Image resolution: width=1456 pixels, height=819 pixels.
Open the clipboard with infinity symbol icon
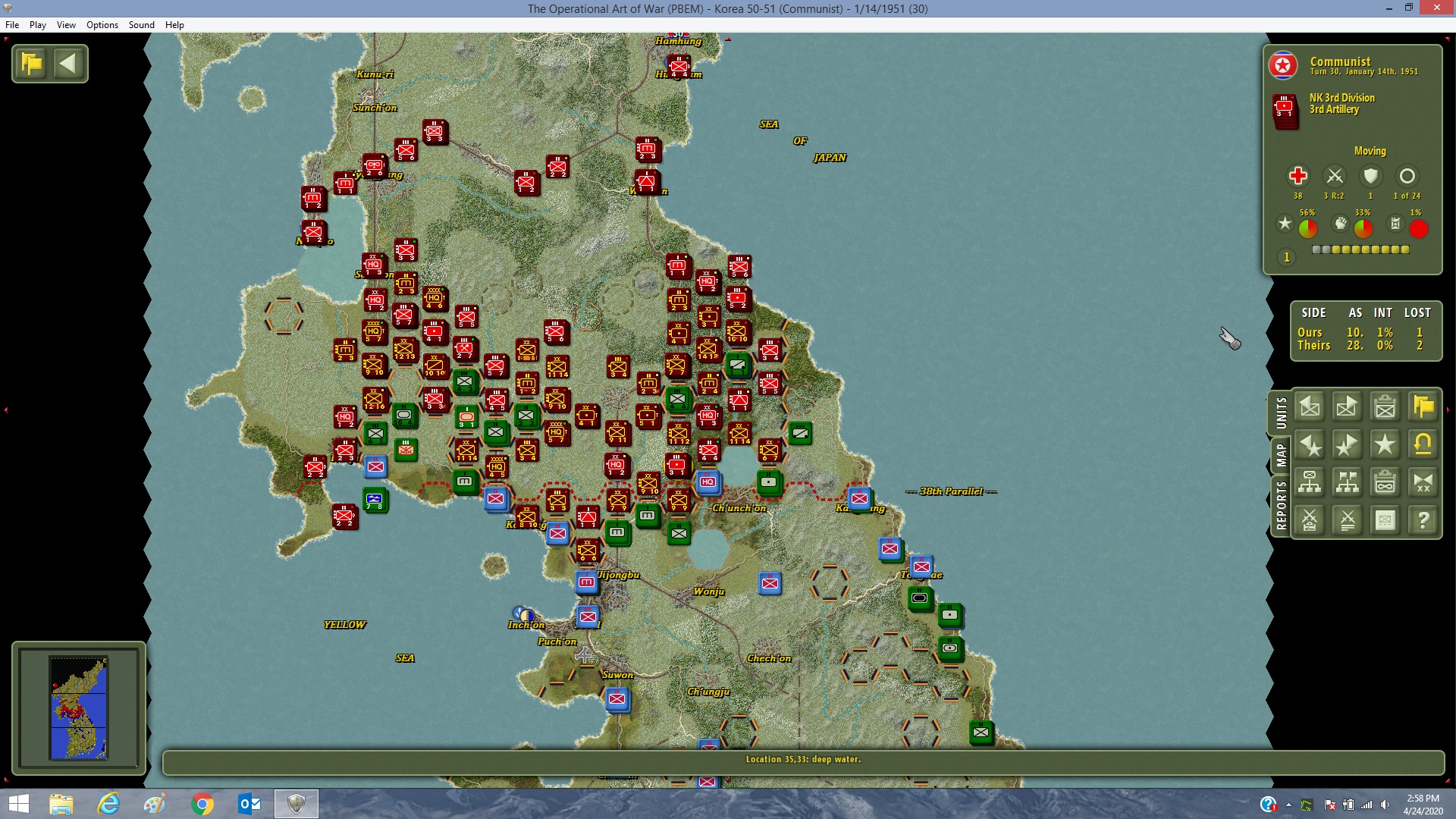(x=1385, y=482)
